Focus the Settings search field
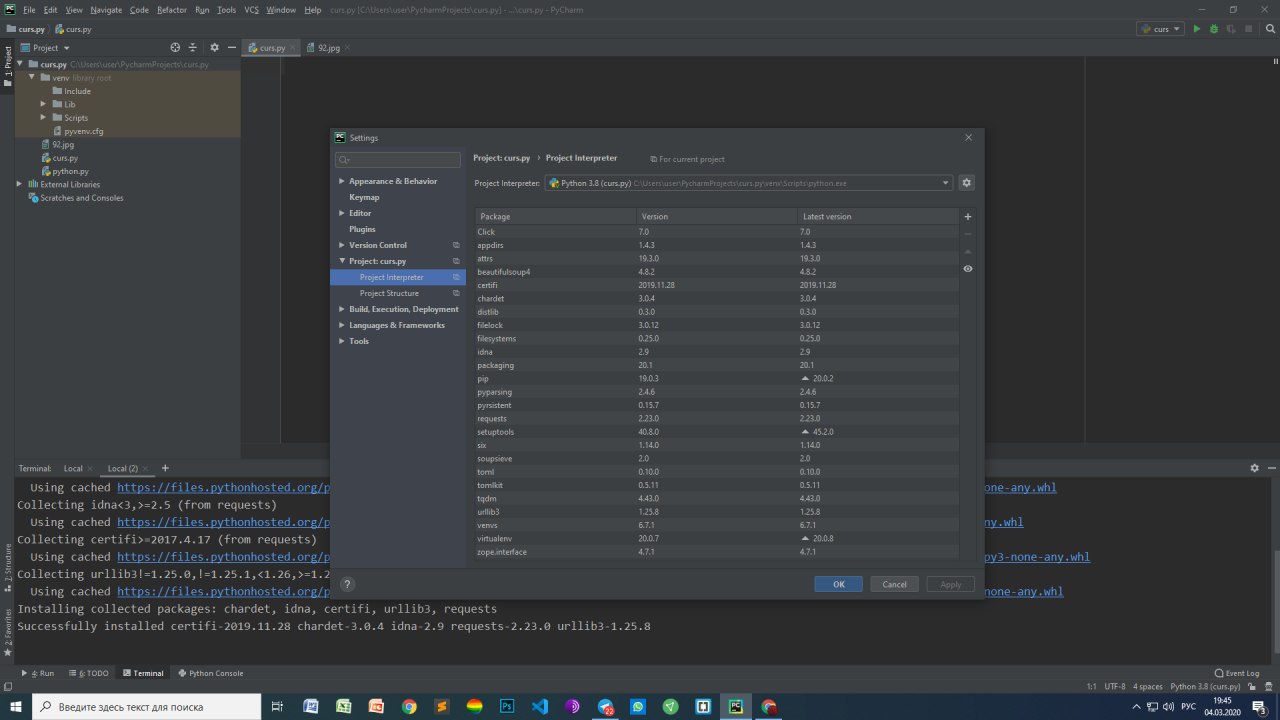Screen dimensions: 1280x720 tap(398, 160)
